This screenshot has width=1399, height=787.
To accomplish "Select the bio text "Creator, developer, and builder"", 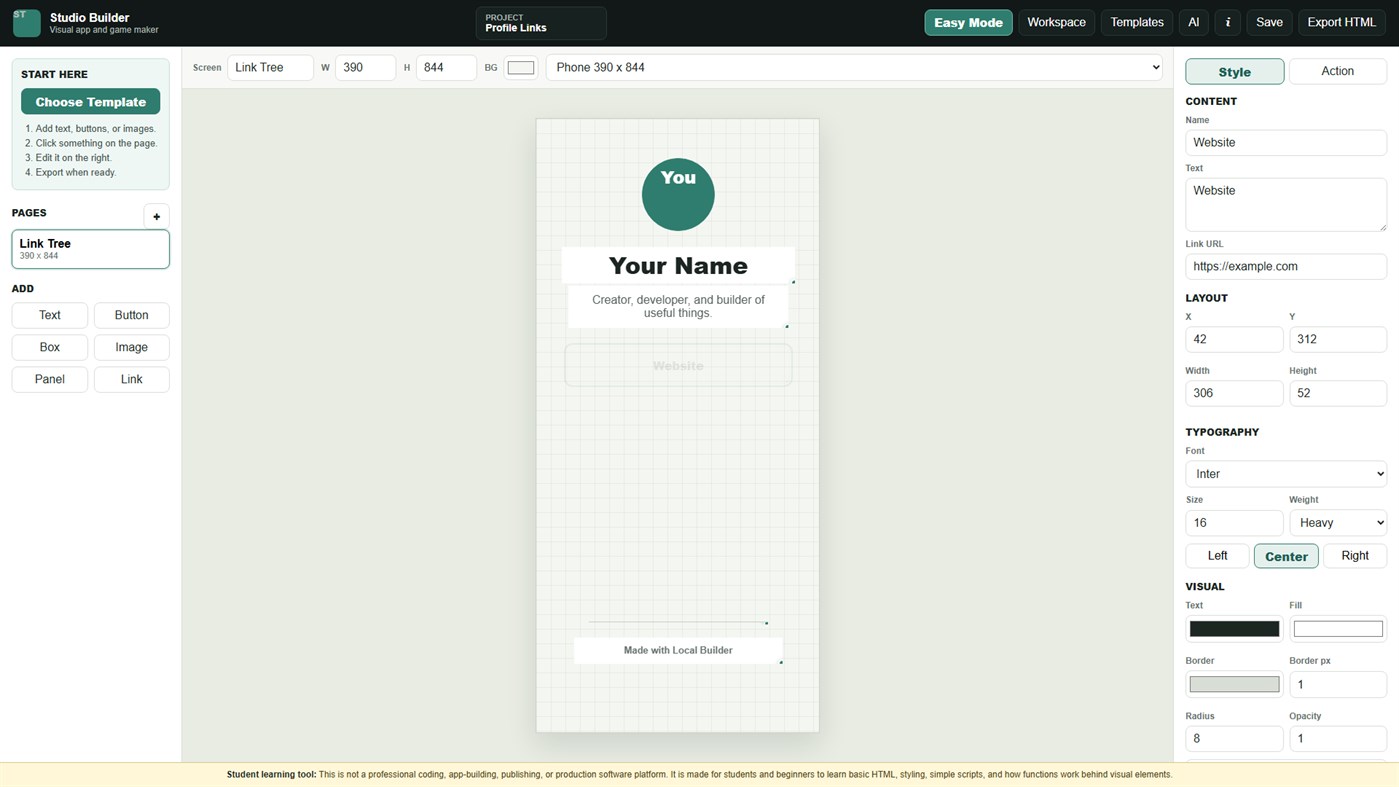I will pos(678,306).
